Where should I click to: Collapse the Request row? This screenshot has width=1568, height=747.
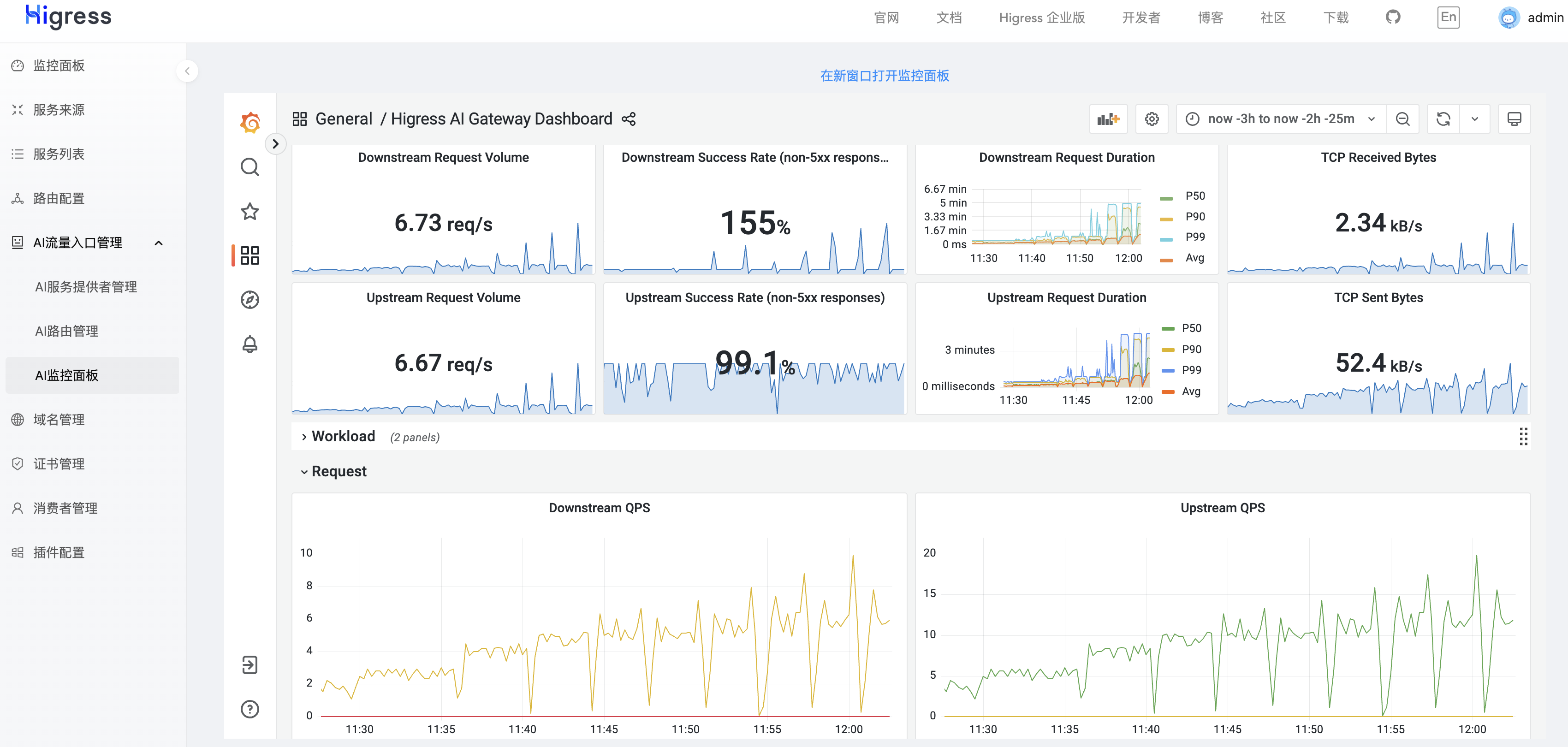[x=333, y=471]
